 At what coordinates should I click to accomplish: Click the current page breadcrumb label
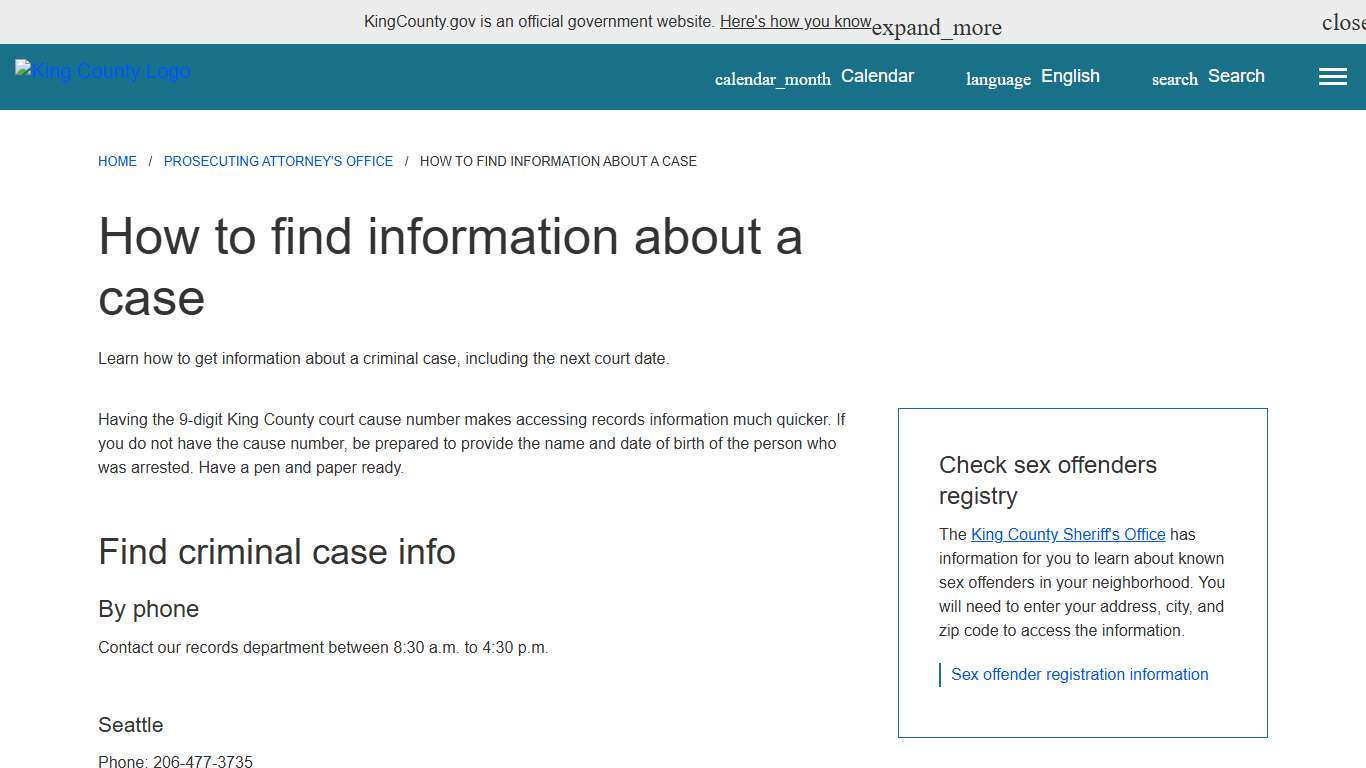tap(558, 161)
